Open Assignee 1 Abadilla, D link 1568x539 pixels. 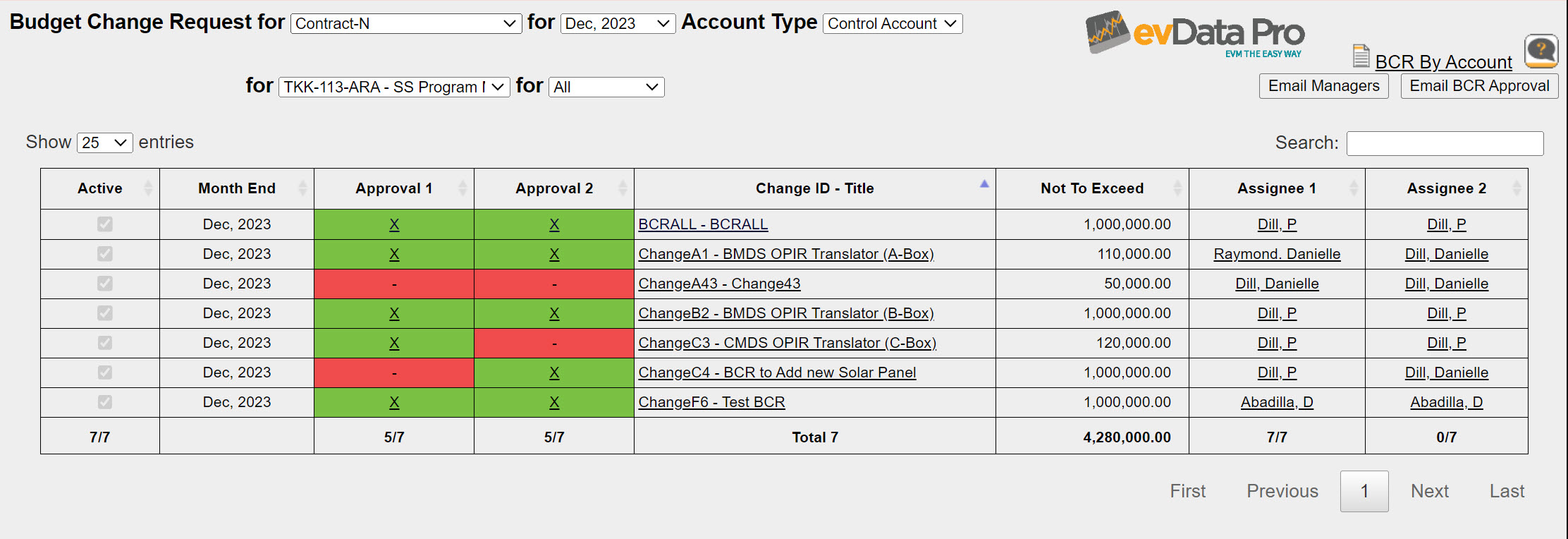click(x=1277, y=402)
